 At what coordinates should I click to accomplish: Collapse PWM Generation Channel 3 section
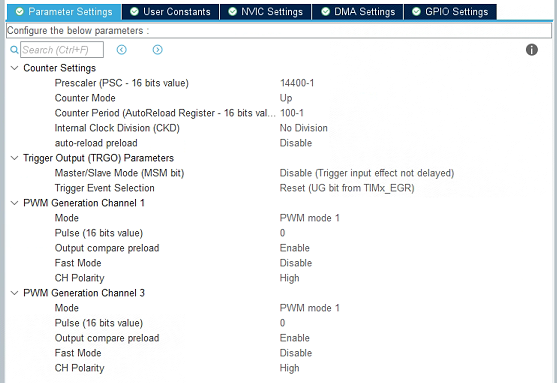15,293
